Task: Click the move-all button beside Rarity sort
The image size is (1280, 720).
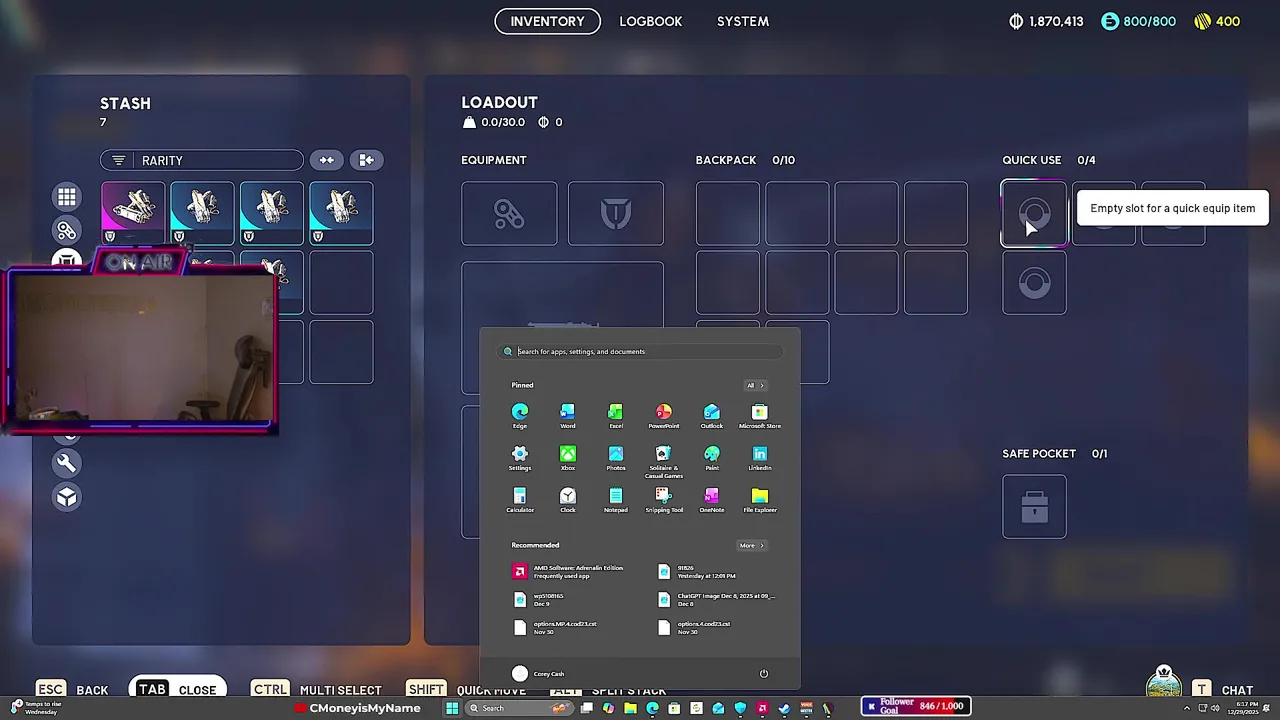Action: (x=366, y=160)
